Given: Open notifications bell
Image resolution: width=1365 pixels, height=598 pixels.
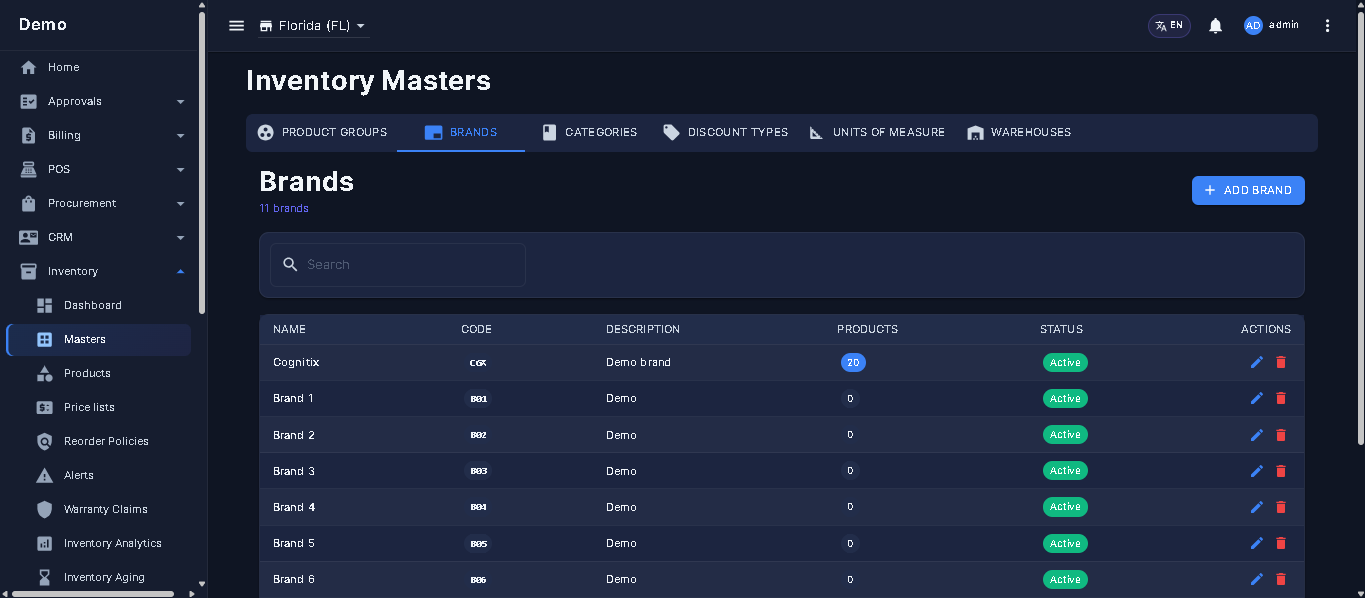Looking at the screenshot, I should 1216,26.
